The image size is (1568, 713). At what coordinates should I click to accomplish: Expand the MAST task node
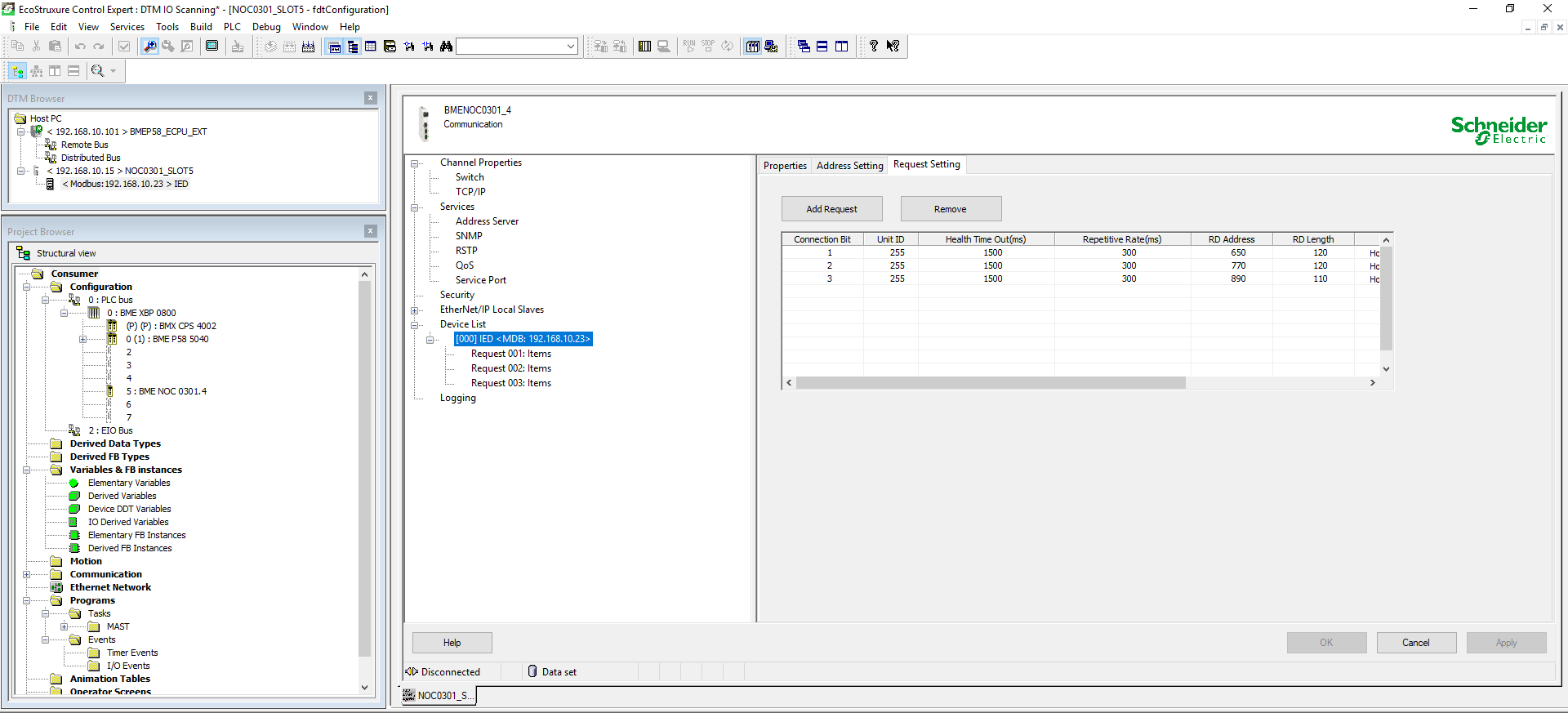tap(64, 626)
